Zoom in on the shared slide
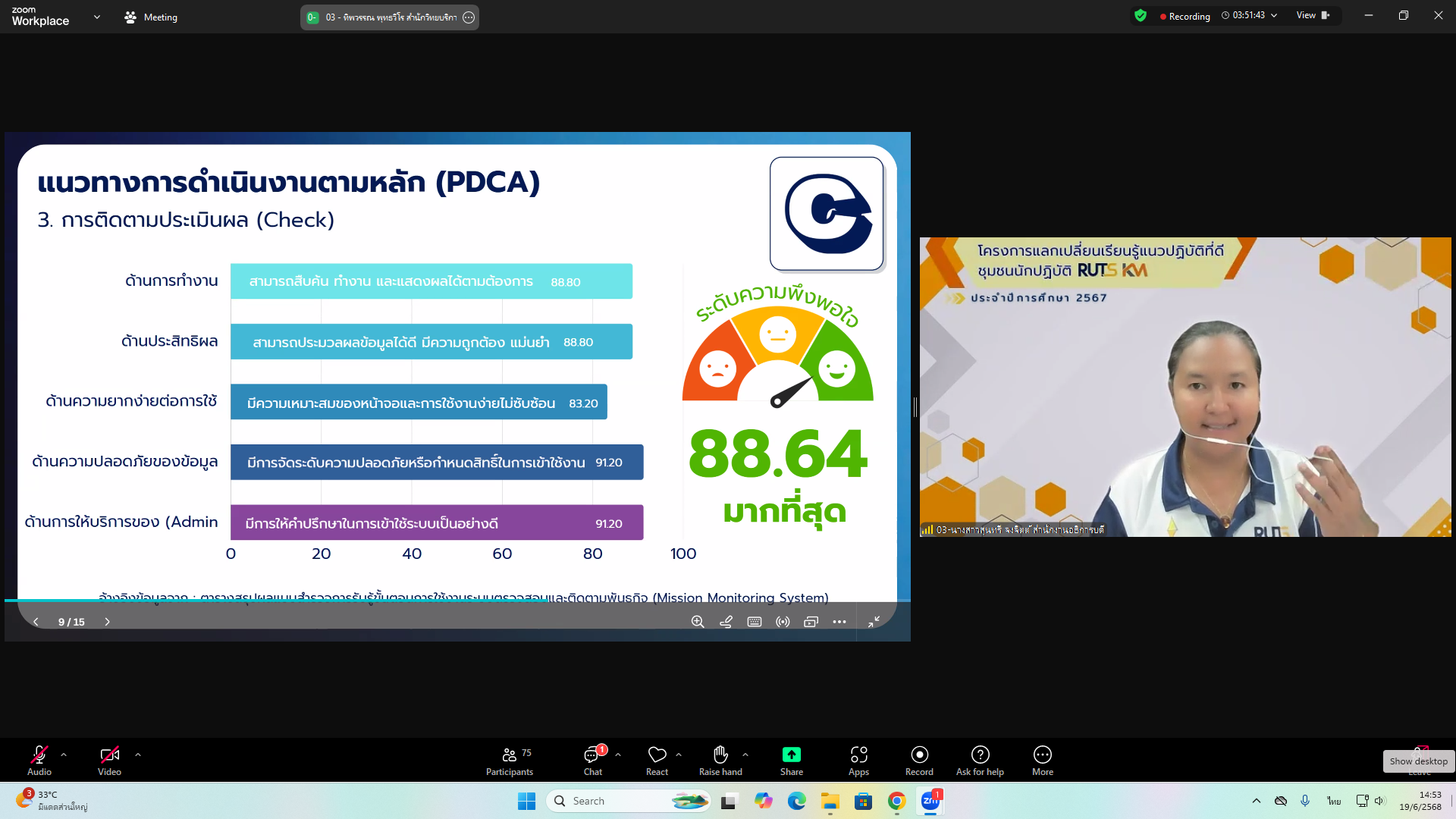Screen dimensions: 1456x819 (698, 622)
